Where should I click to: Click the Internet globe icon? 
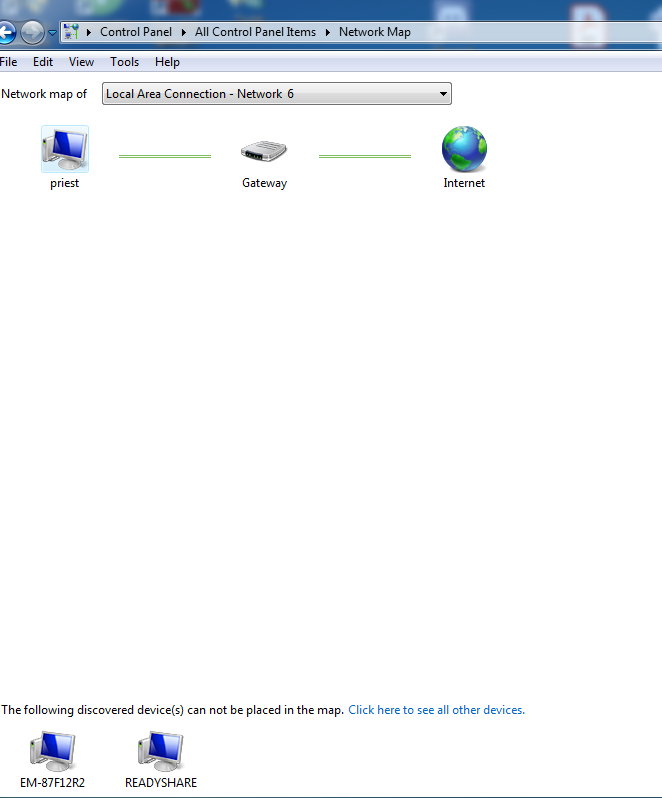click(x=464, y=149)
